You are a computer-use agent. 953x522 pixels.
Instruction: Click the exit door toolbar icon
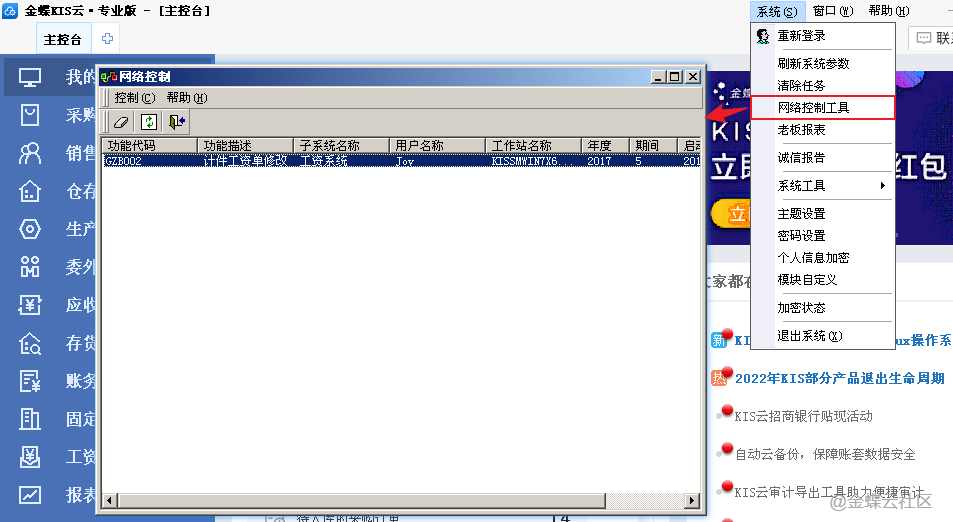[x=177, y=122]
